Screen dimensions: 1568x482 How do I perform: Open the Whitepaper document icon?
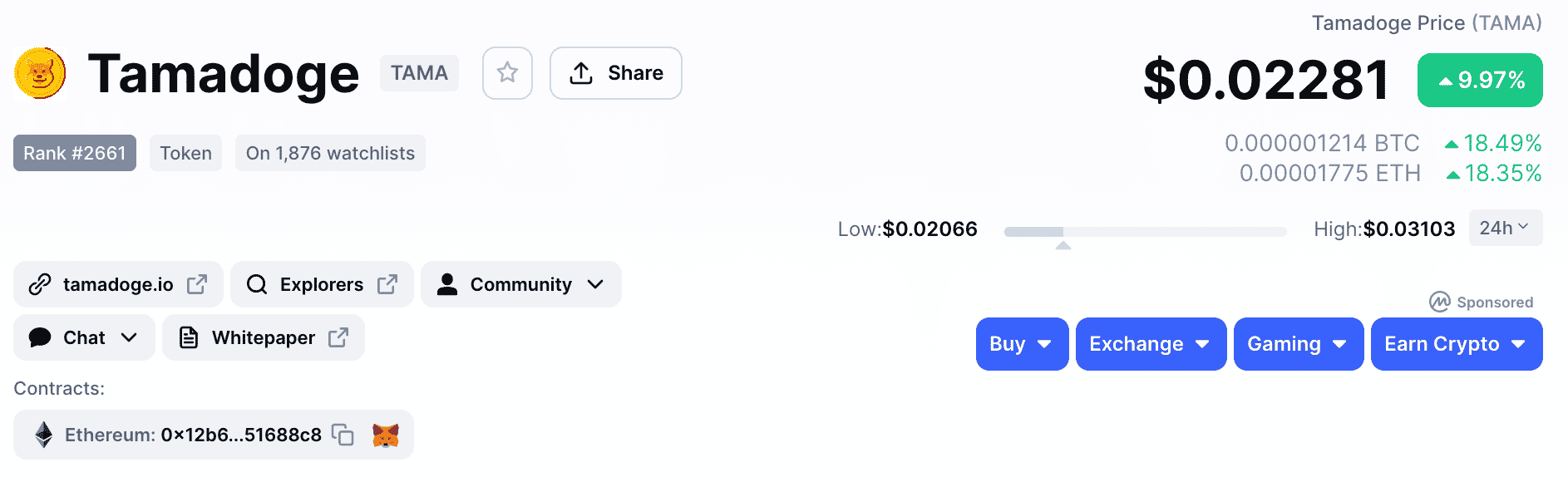click(x=189, y=337)
